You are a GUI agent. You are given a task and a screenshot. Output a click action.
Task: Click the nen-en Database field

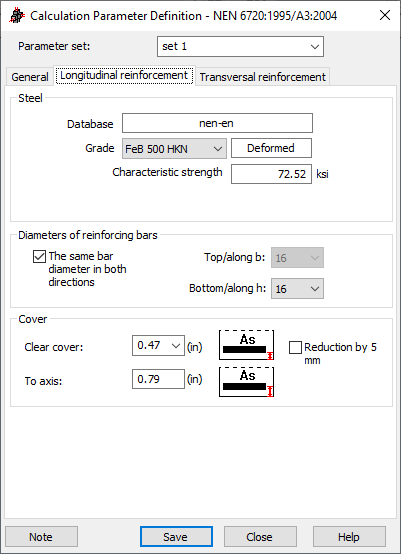click(x=217, y=123)
